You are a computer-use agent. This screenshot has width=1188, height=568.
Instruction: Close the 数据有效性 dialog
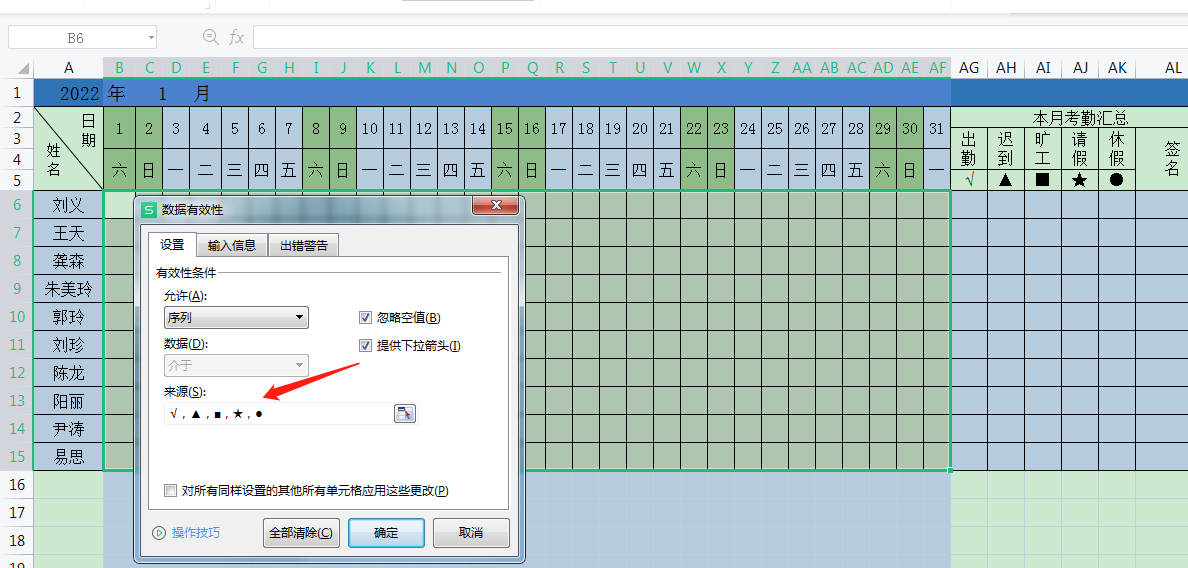pyautogui.click(x=497, y=206)
